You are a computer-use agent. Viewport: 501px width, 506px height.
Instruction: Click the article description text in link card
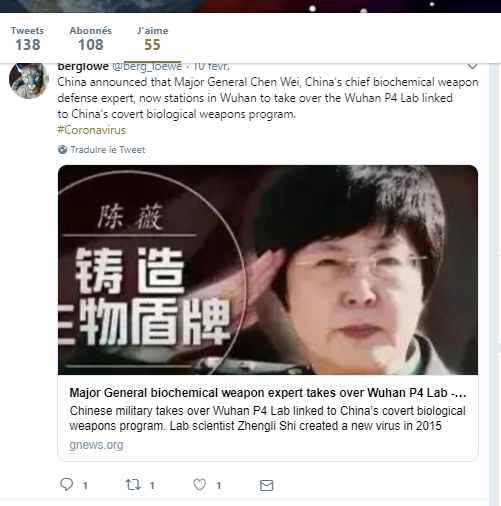(x=268, y=418)
